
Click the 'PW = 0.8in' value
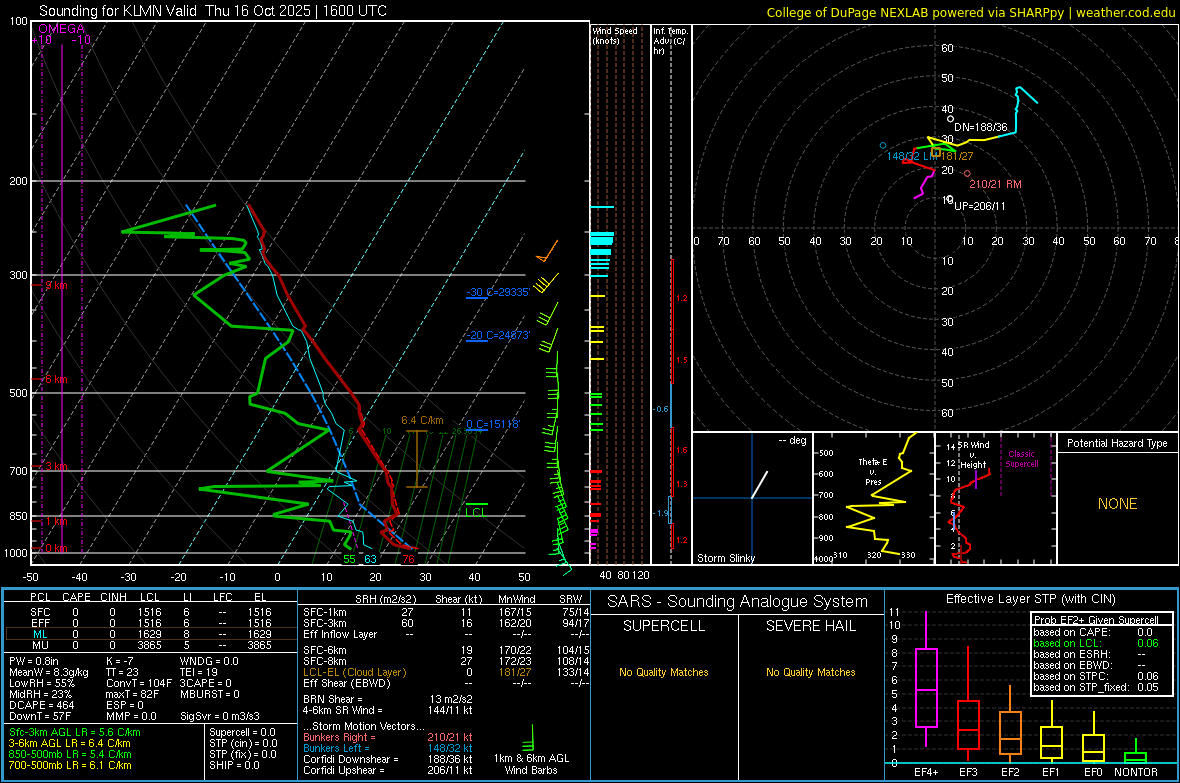pos(34,661)
